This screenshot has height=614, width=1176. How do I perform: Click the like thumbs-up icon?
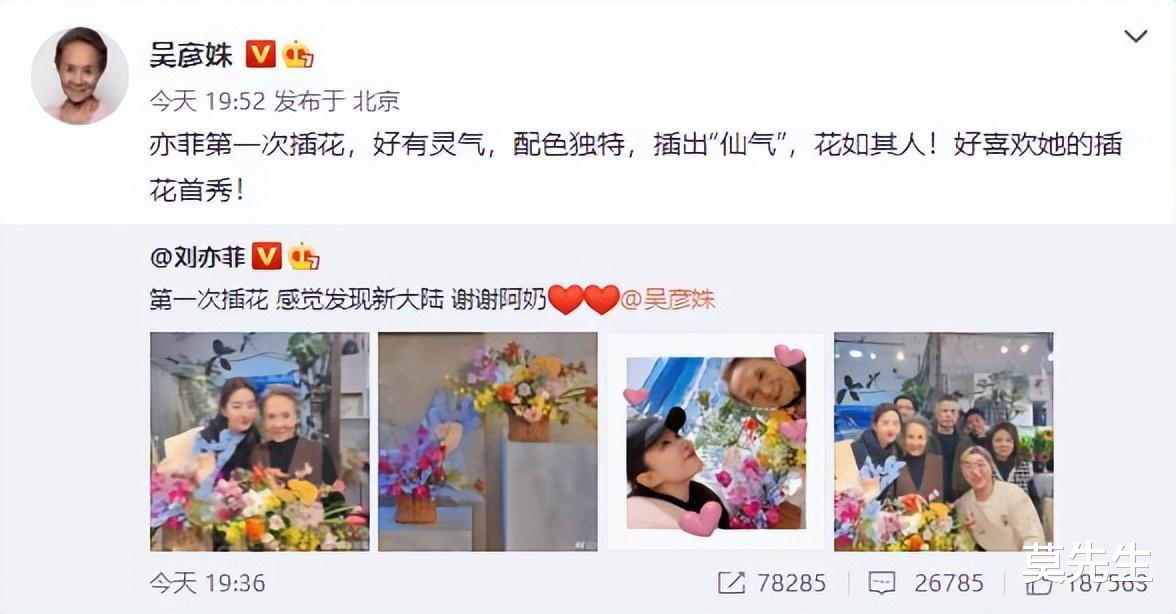tap(1039, 583)
